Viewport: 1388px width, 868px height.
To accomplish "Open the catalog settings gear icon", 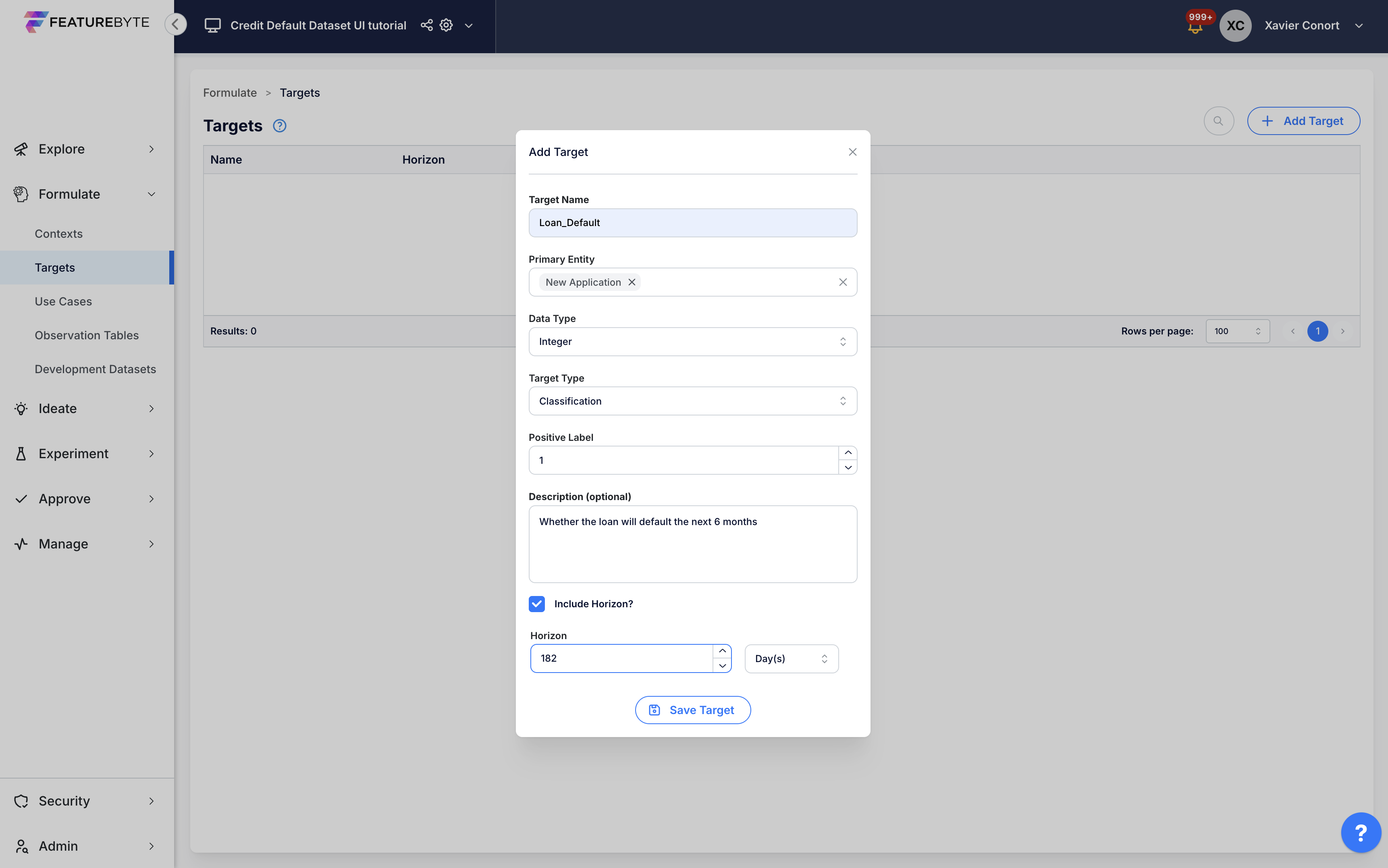I will point(446,25).
